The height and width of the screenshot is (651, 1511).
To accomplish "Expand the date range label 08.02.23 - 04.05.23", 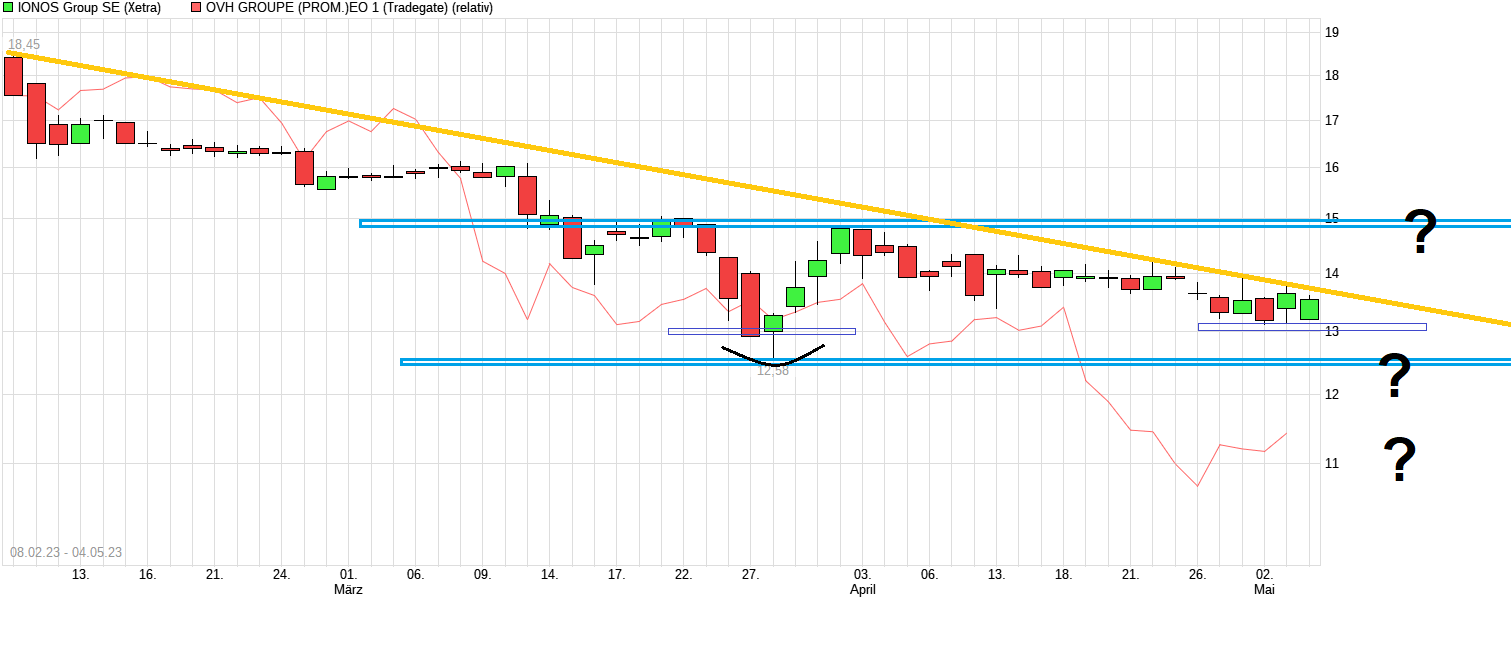I will pyautogui.click(x=68, y=549).
